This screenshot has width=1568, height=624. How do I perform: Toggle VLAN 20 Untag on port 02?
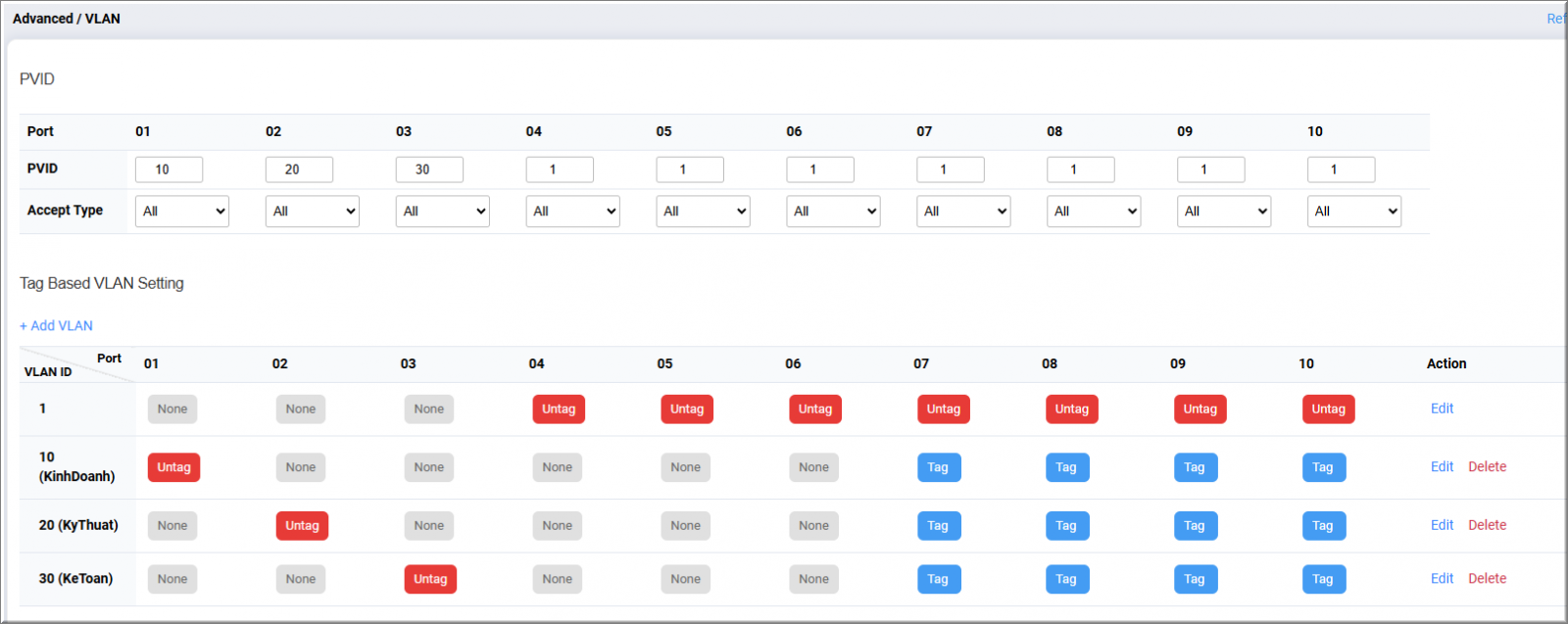(302, 526)
